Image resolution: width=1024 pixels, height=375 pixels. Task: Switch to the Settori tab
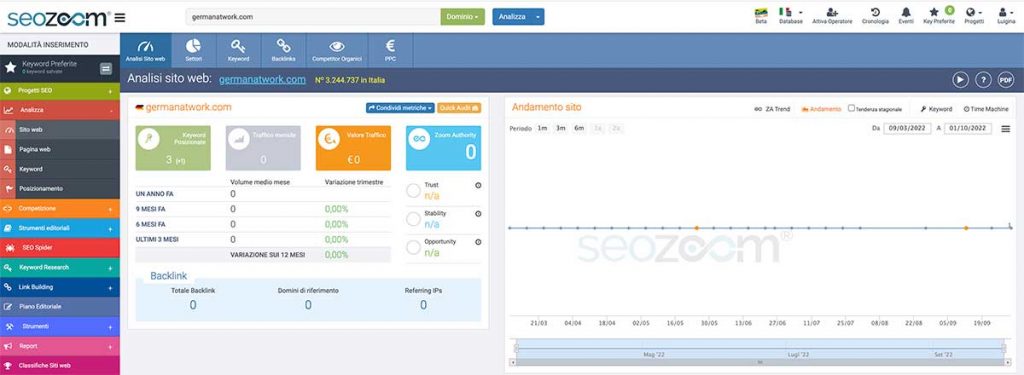pos(193,51)
